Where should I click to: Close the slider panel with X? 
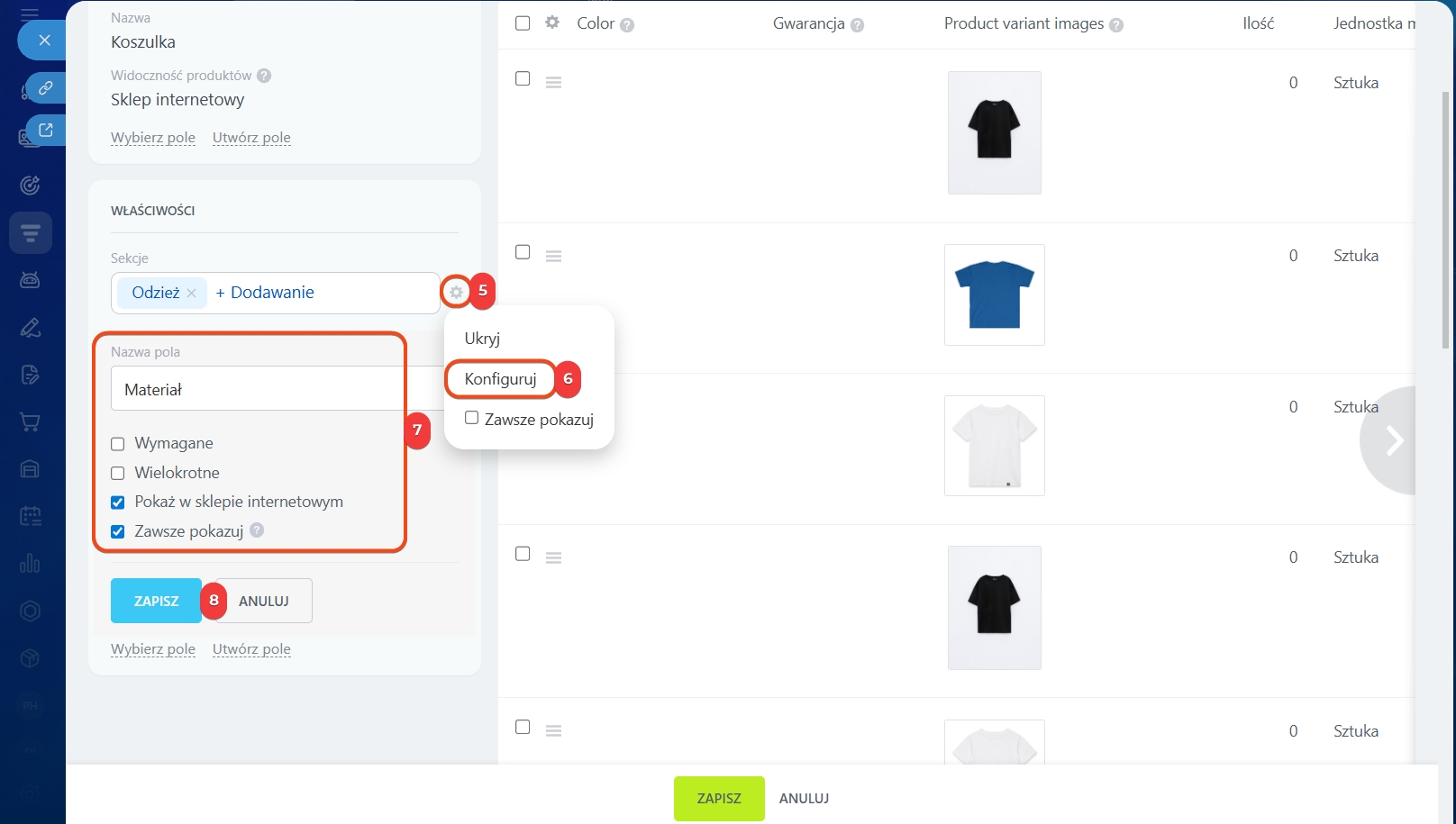click(44, 40)
